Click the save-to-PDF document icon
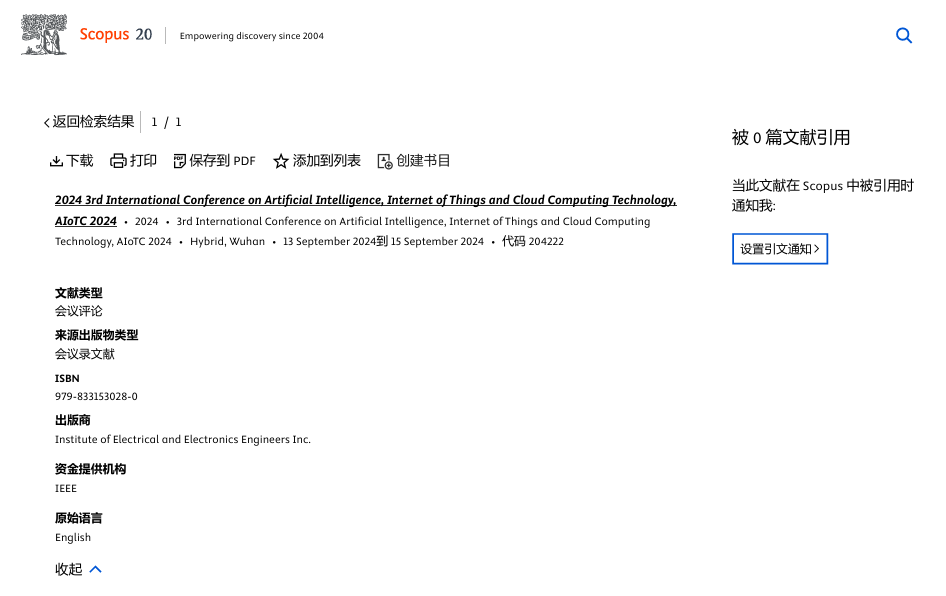The height and width of the screenshot is (596, 946). coord(180,161)
